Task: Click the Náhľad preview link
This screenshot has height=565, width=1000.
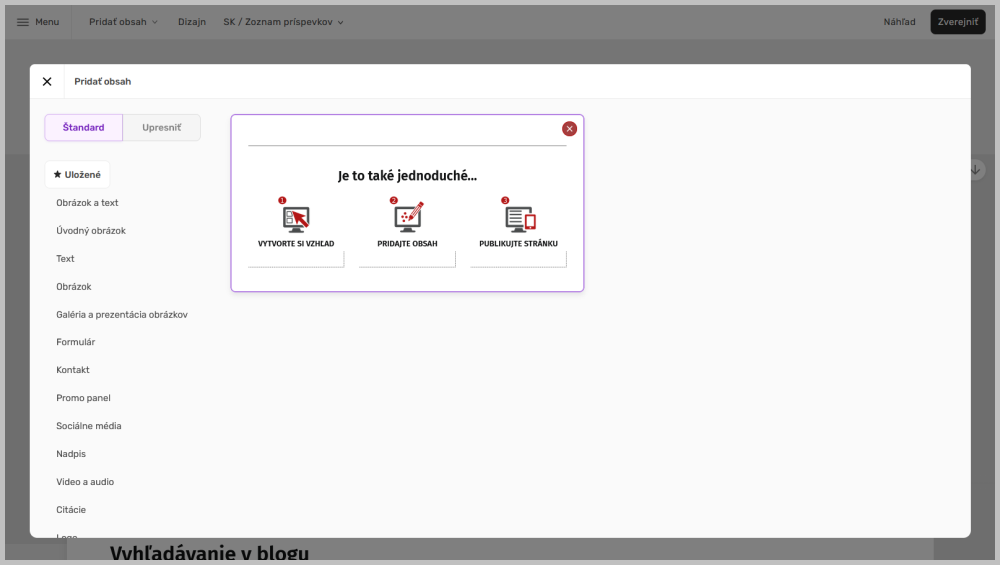Action: pos(899,22)
